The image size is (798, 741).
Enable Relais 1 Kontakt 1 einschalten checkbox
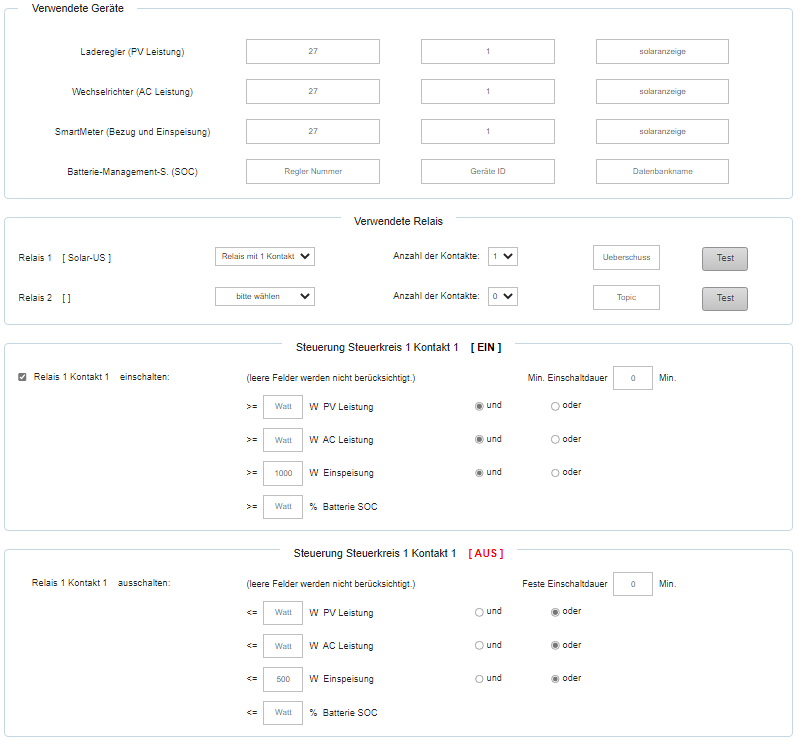pos(23,377)
